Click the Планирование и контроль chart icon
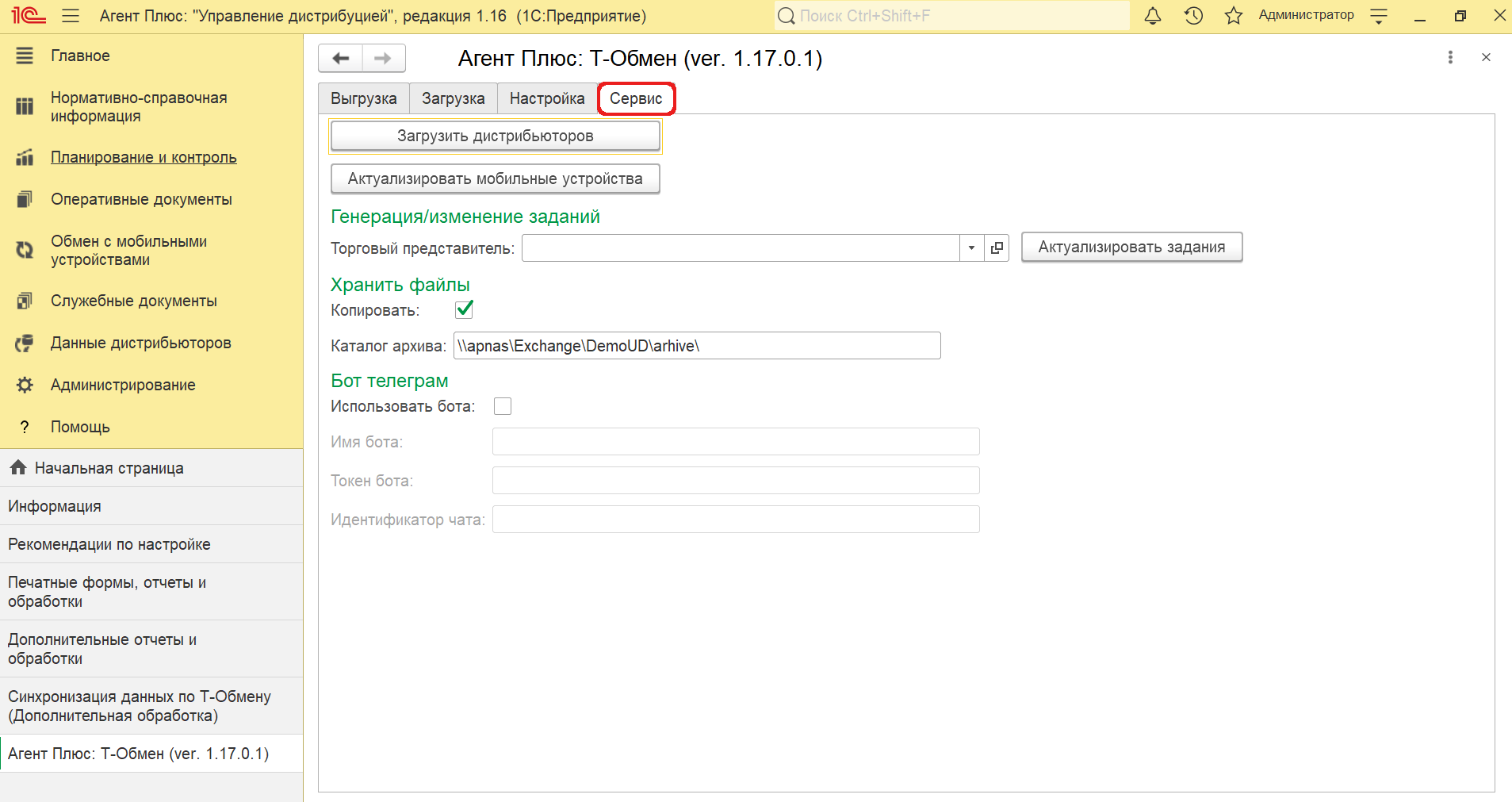1512x802 pixels. tap(25, 157)
